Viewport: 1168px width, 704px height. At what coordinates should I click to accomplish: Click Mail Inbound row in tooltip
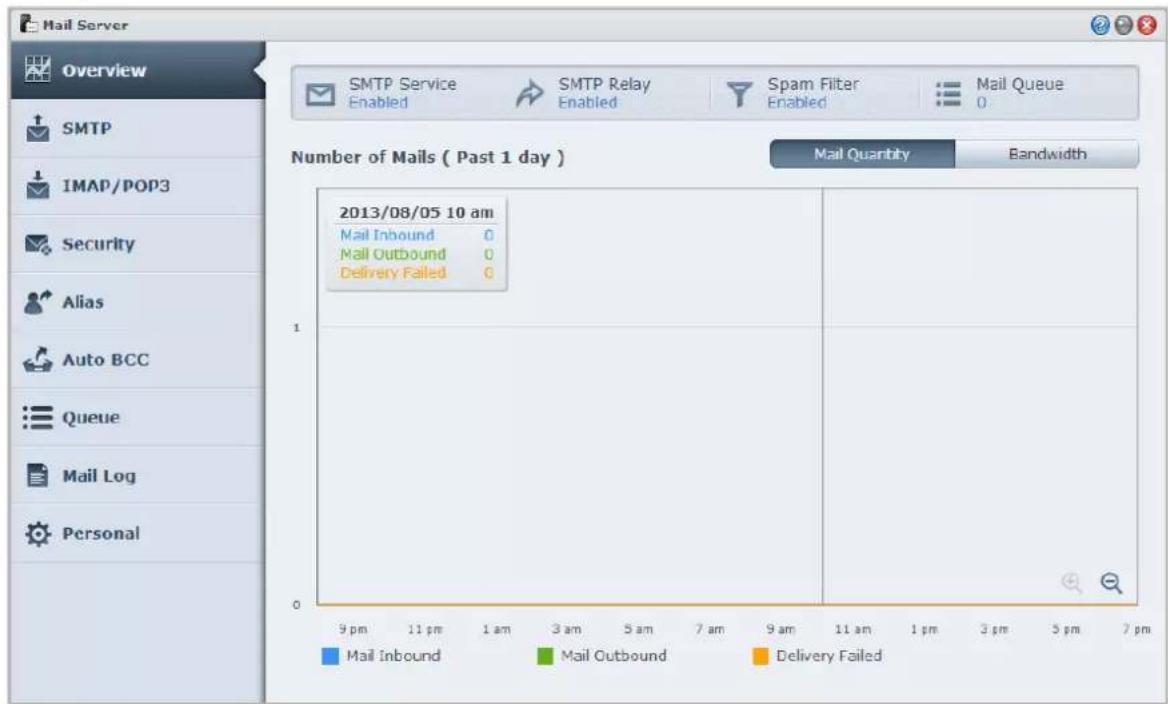(416, 235)
